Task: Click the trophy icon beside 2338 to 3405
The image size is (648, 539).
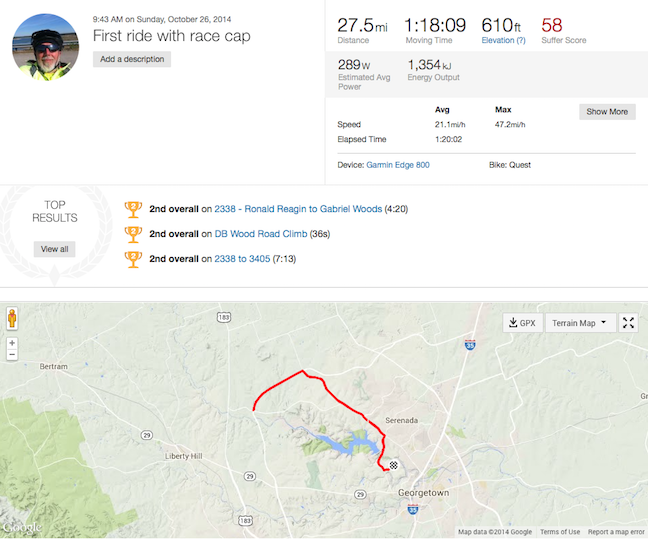Action: 133,259
